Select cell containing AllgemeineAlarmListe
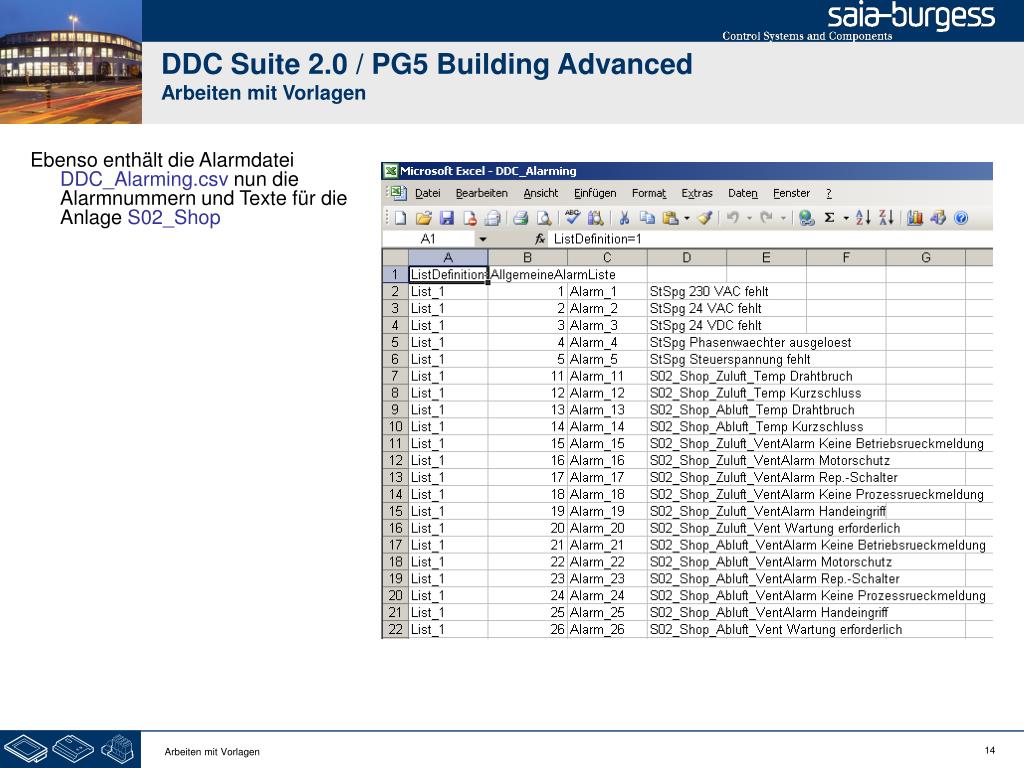 pos(528,274)
